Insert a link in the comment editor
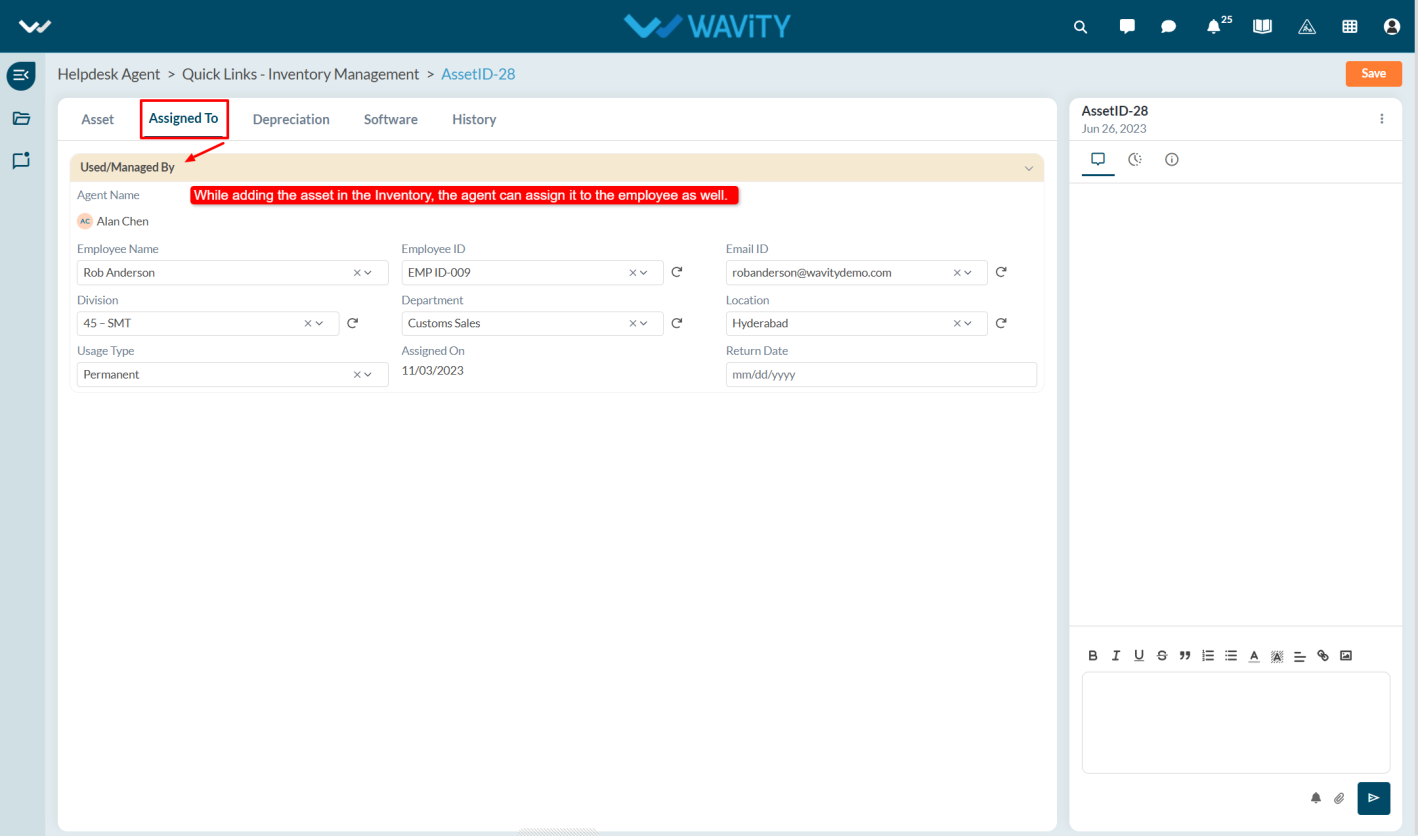The image size is (1418, 836). [x=1323, y=656]
